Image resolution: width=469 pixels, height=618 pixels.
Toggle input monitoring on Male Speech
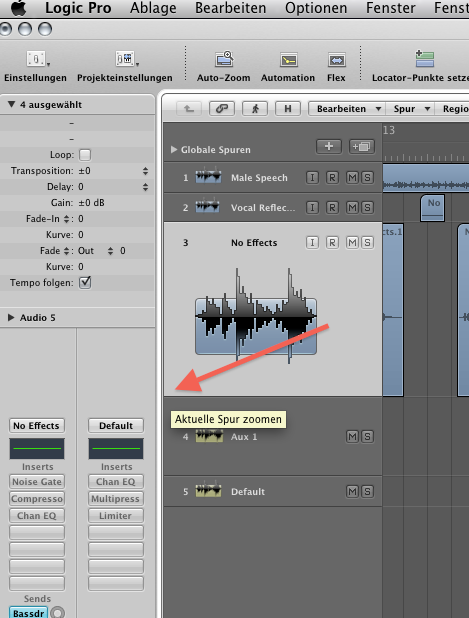[x=312, y=178]
